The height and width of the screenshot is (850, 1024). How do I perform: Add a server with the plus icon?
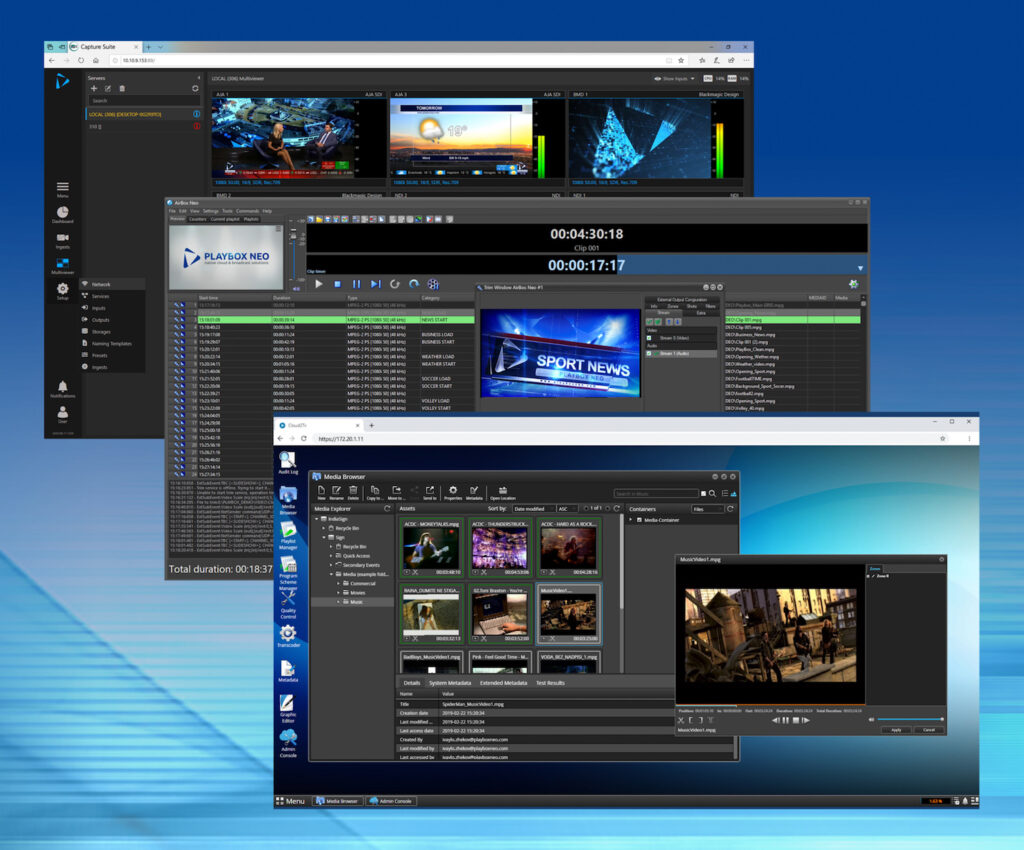pos(94,89)
